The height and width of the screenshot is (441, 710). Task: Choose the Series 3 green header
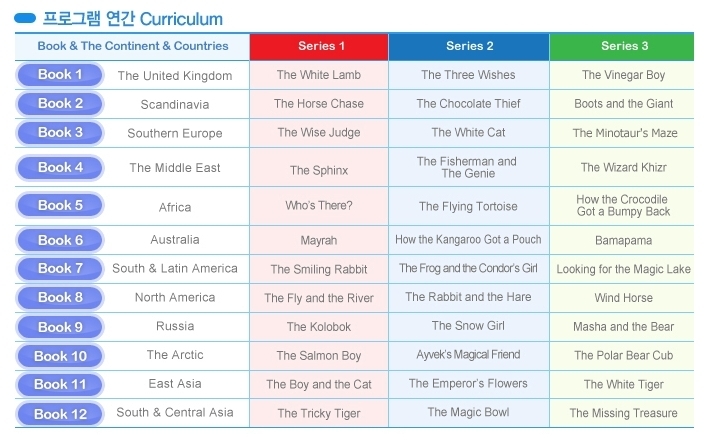click(x=622, y=46)
